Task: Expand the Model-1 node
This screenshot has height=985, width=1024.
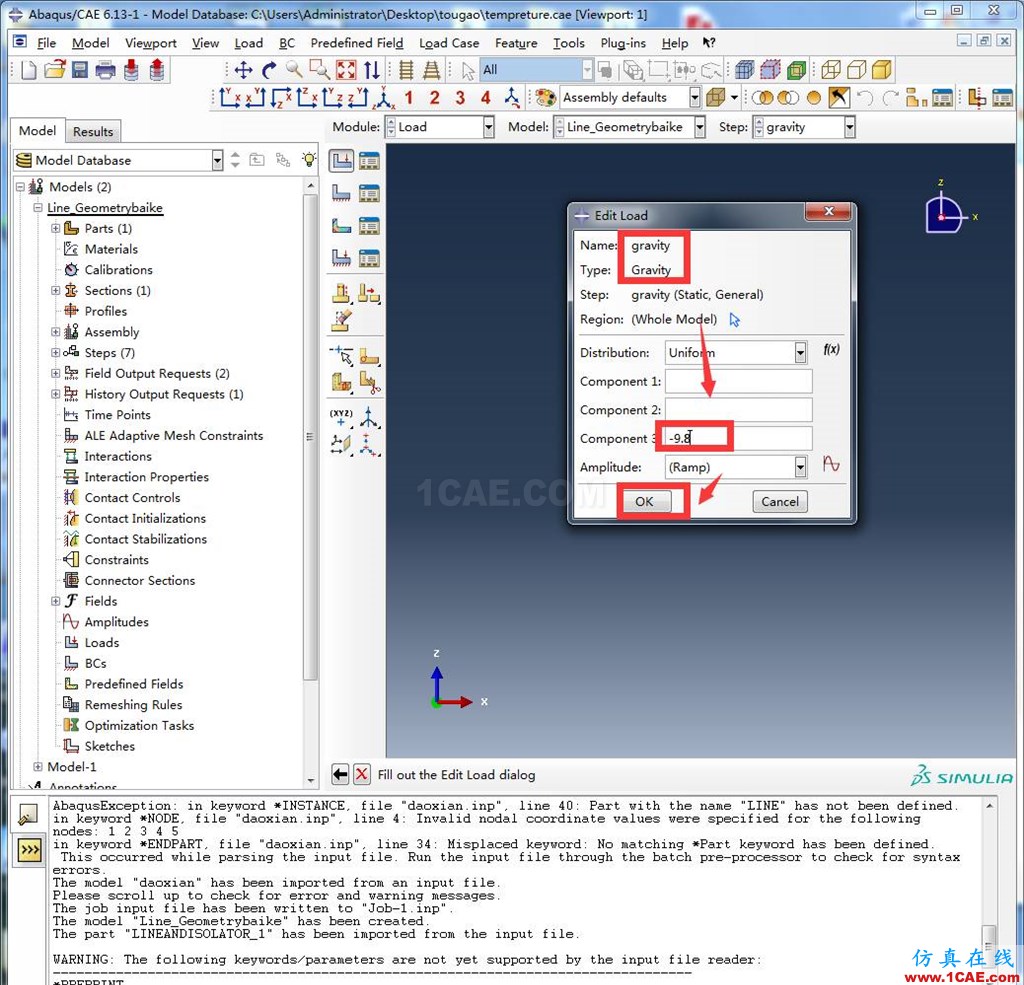Action: 37,767
